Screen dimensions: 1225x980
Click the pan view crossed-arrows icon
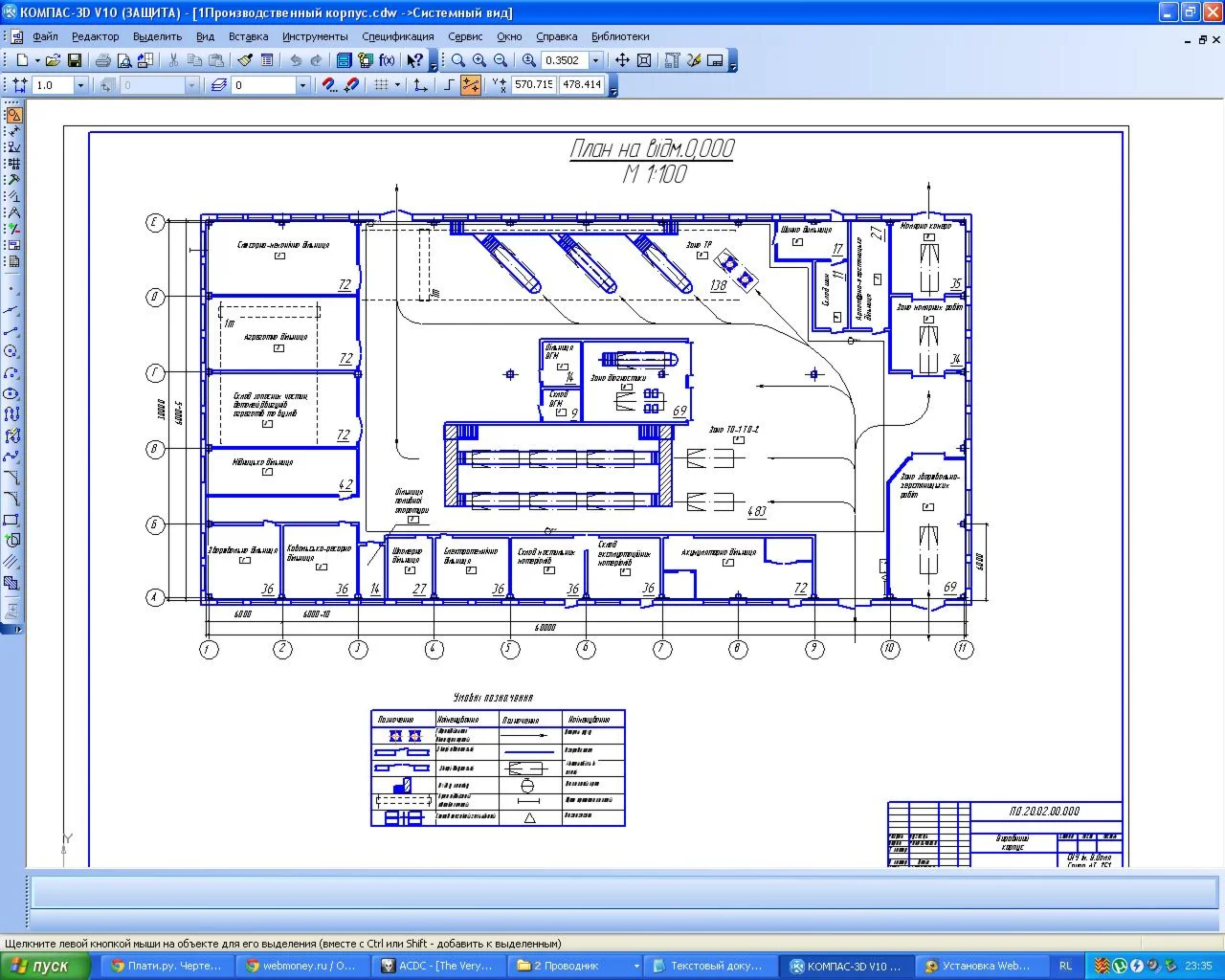click(622, 60)
